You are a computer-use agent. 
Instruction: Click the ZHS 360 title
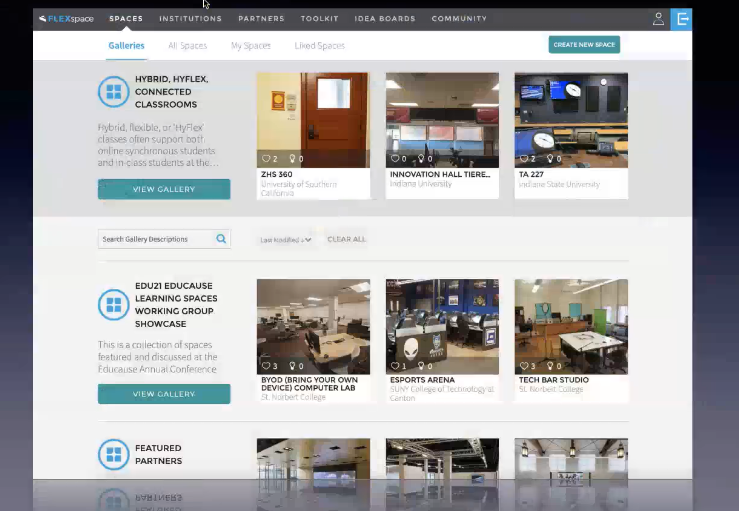[277, 174]
